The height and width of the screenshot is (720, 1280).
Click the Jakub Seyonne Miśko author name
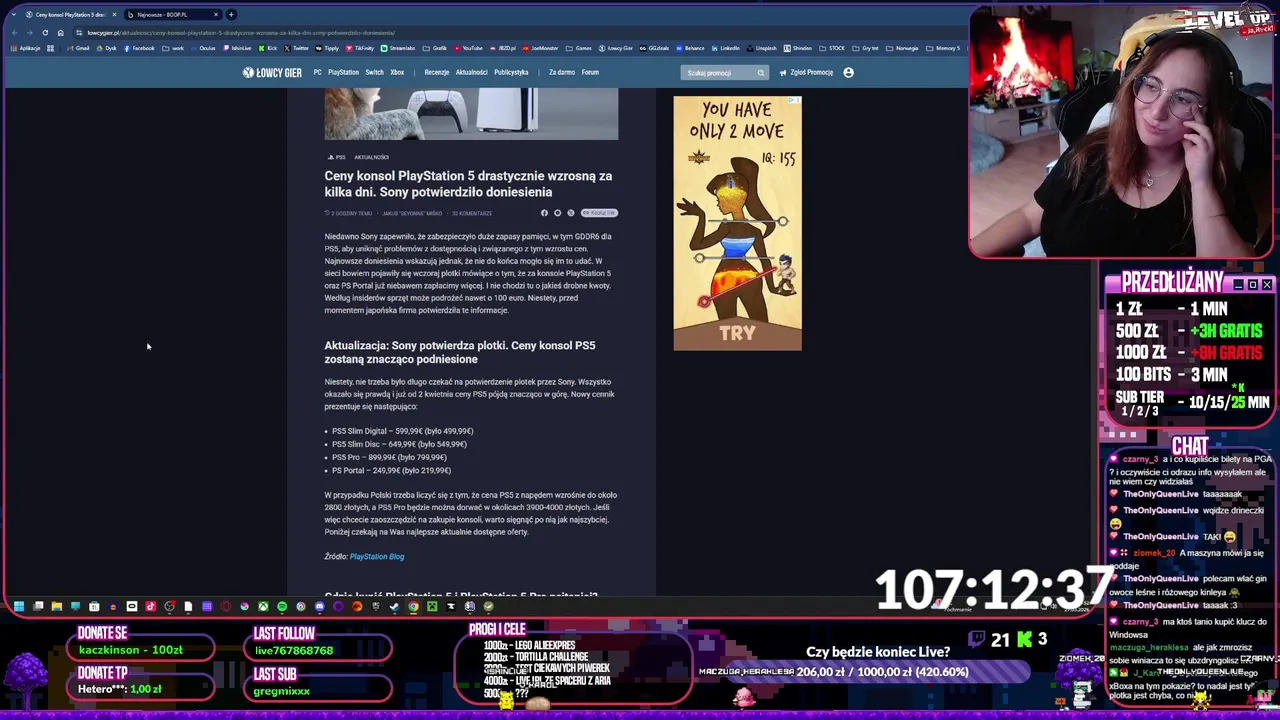click(412, 213)
